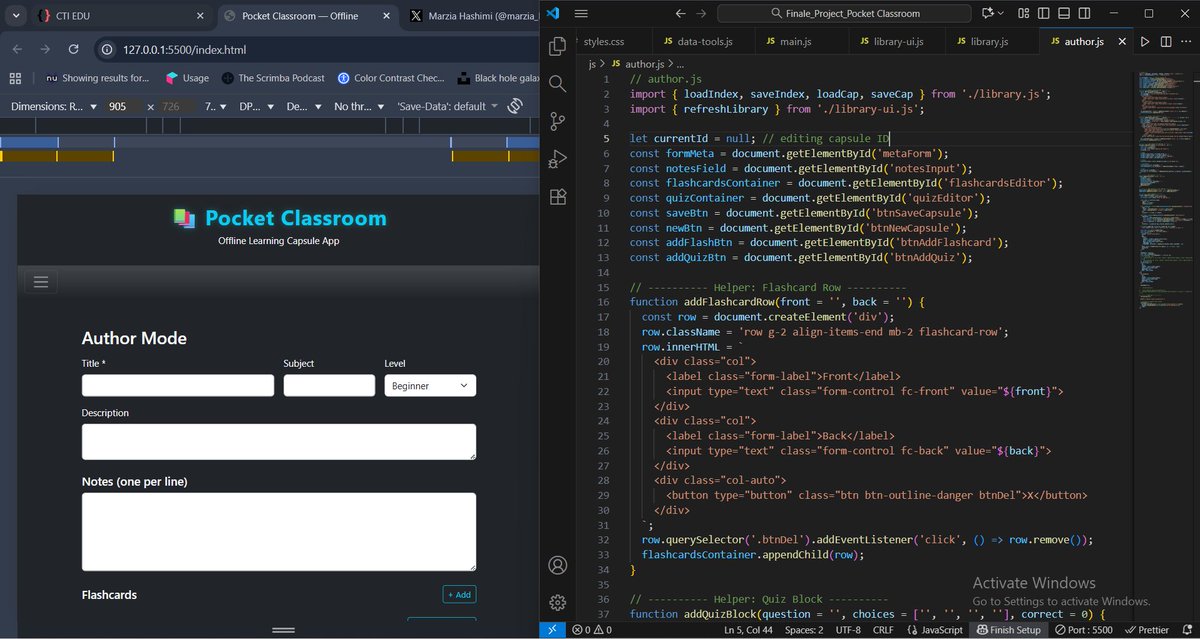1200x639 pixels.
Task: Open the Extensions view in VS Code
Action: tap(557, 197)
